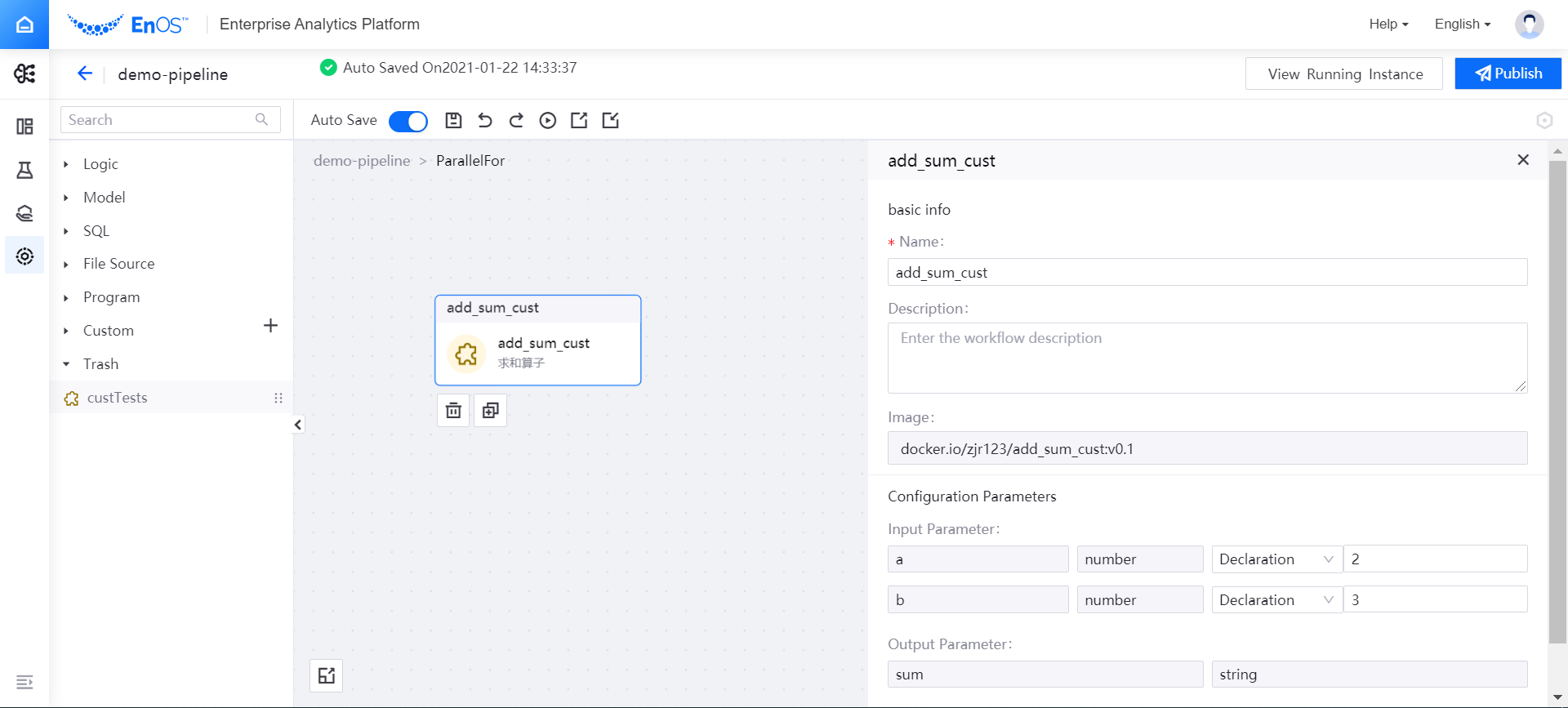This screenshot has width=1568, height=708.
Task: Edit the Name field add_sum_cust
Action: point(1207,273)
